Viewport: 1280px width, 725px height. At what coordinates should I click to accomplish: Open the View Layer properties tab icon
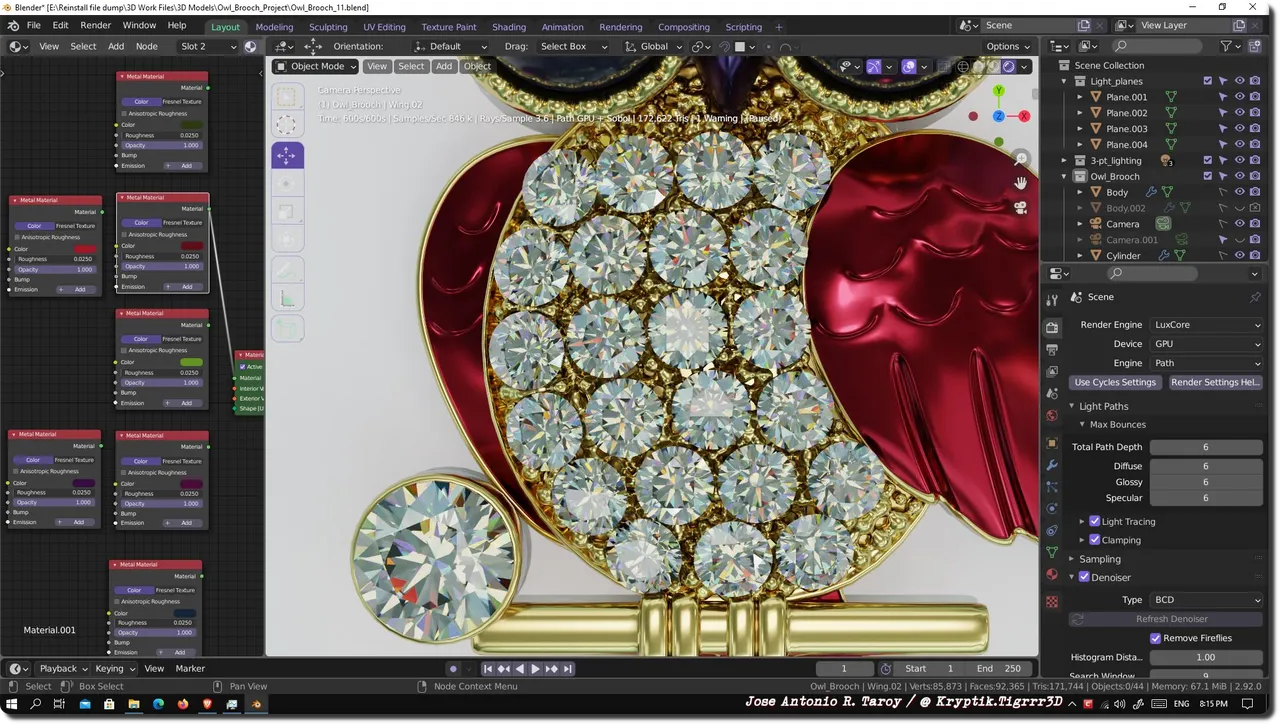click(1052, 372)
